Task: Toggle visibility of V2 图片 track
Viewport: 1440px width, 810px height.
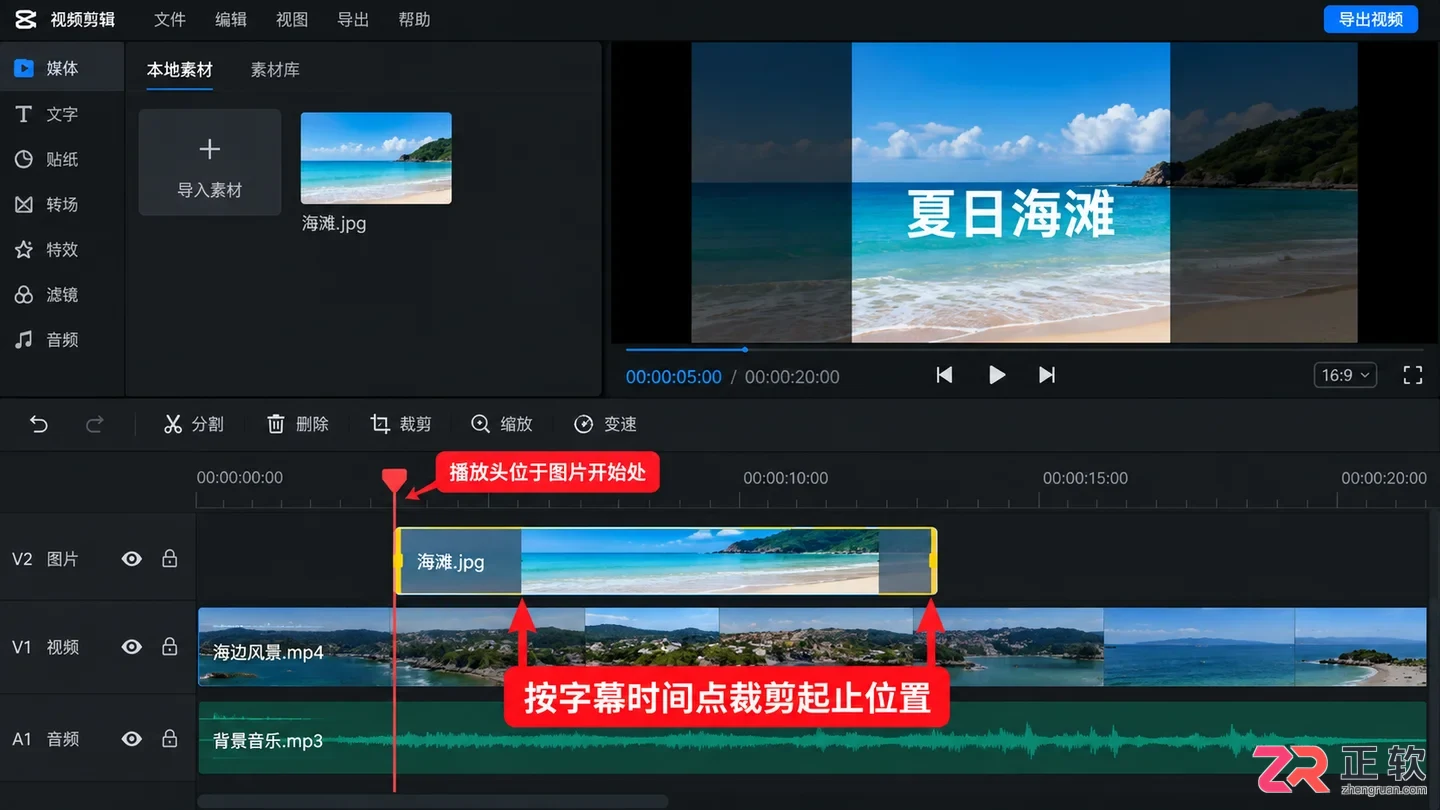Action: pos(131,558)
